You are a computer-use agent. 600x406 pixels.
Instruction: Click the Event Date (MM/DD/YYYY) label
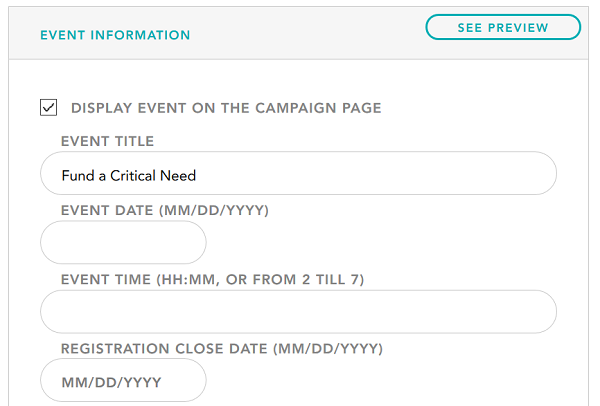165,210
